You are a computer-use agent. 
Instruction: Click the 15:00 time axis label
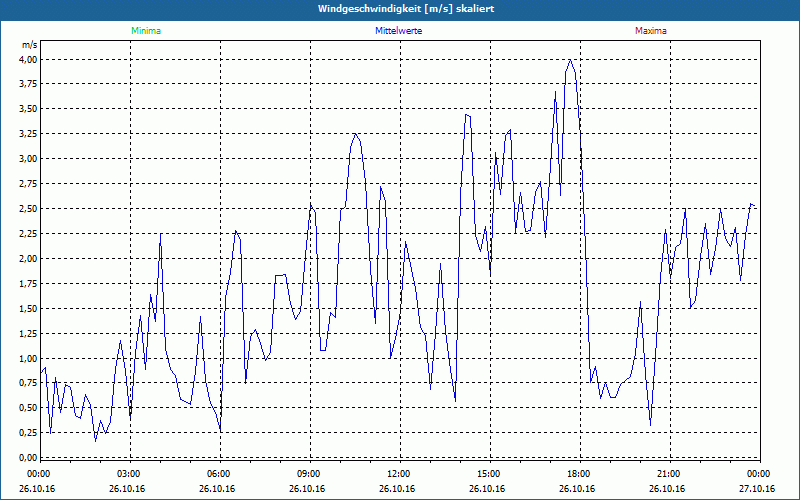point(490,474)
